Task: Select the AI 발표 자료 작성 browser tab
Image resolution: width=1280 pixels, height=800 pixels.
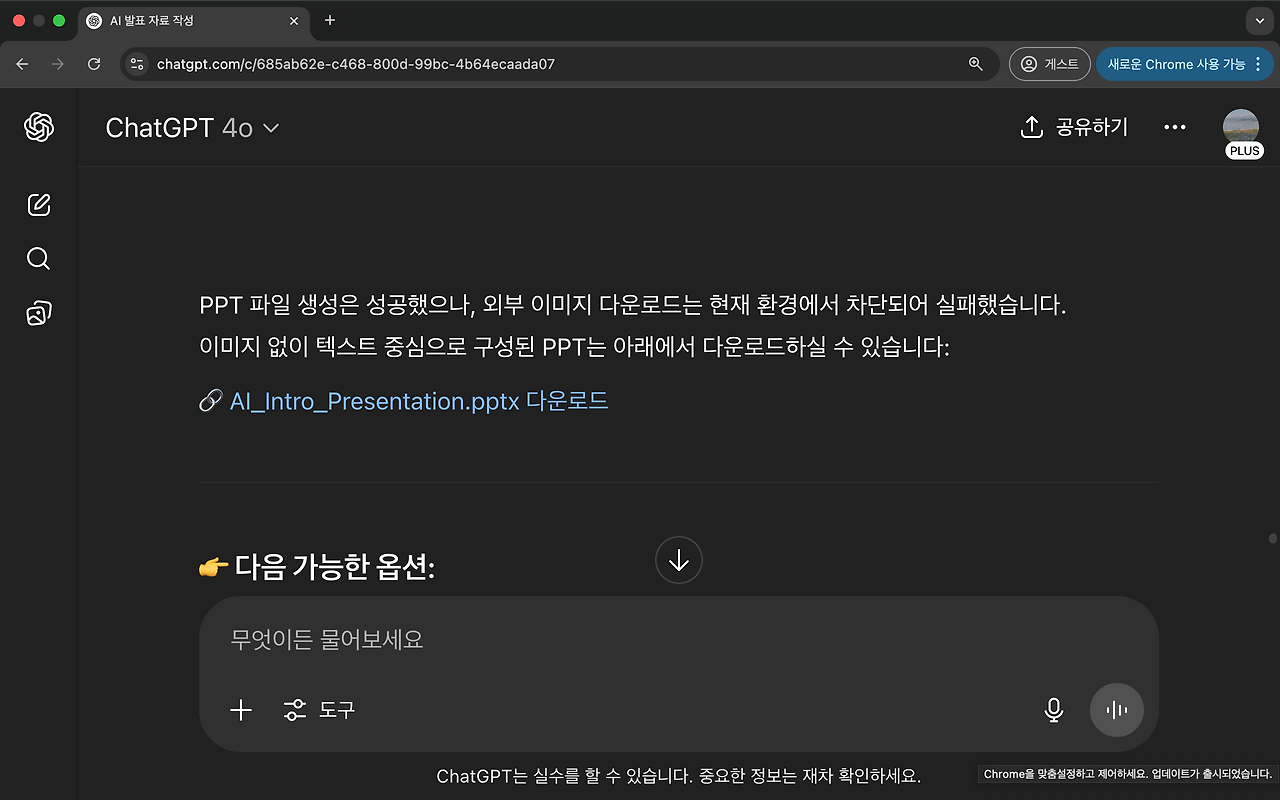Action: [180, 20]
